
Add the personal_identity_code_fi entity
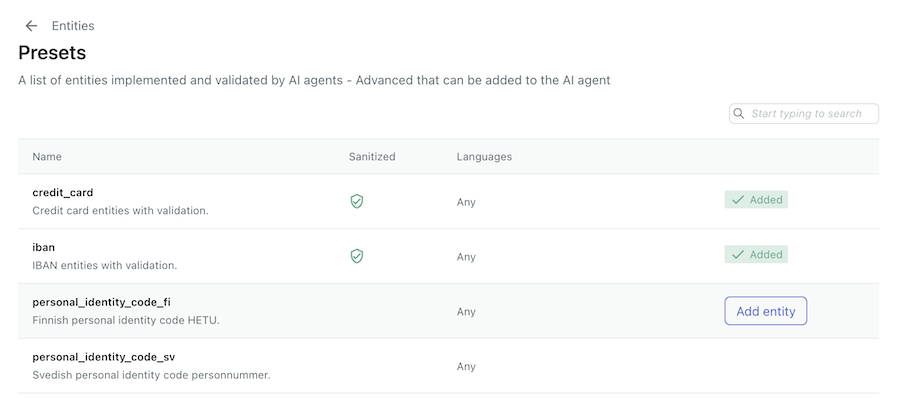[765, 311]
